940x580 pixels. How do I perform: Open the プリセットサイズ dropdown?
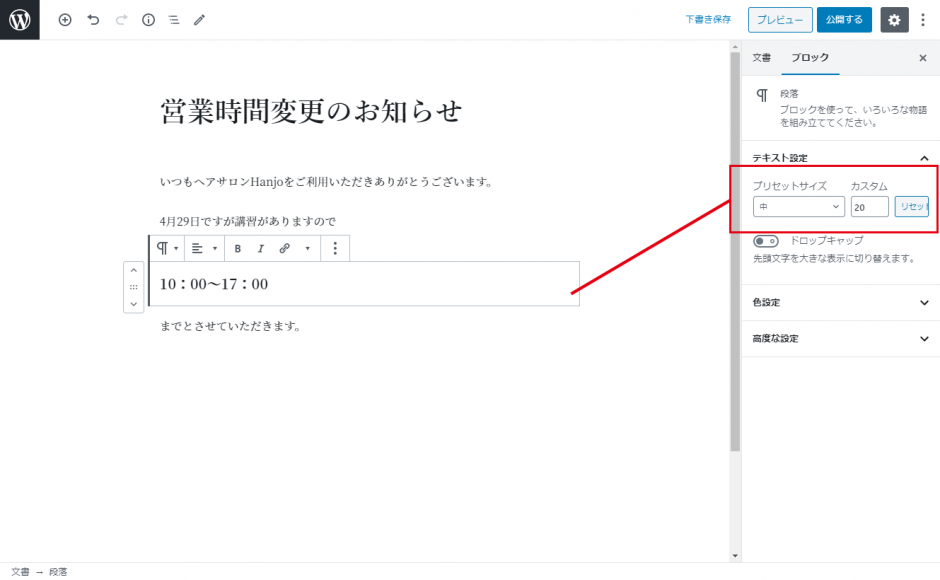coord(798,207)
